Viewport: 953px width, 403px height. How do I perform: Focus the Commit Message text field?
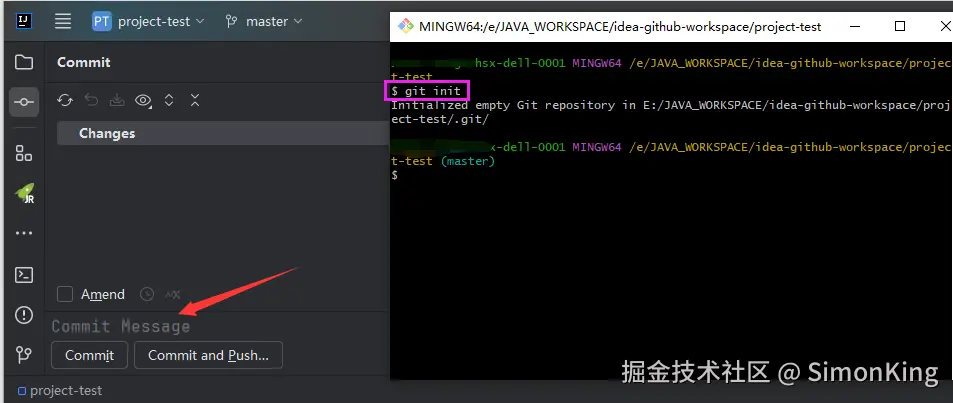(x=219, y=326)
